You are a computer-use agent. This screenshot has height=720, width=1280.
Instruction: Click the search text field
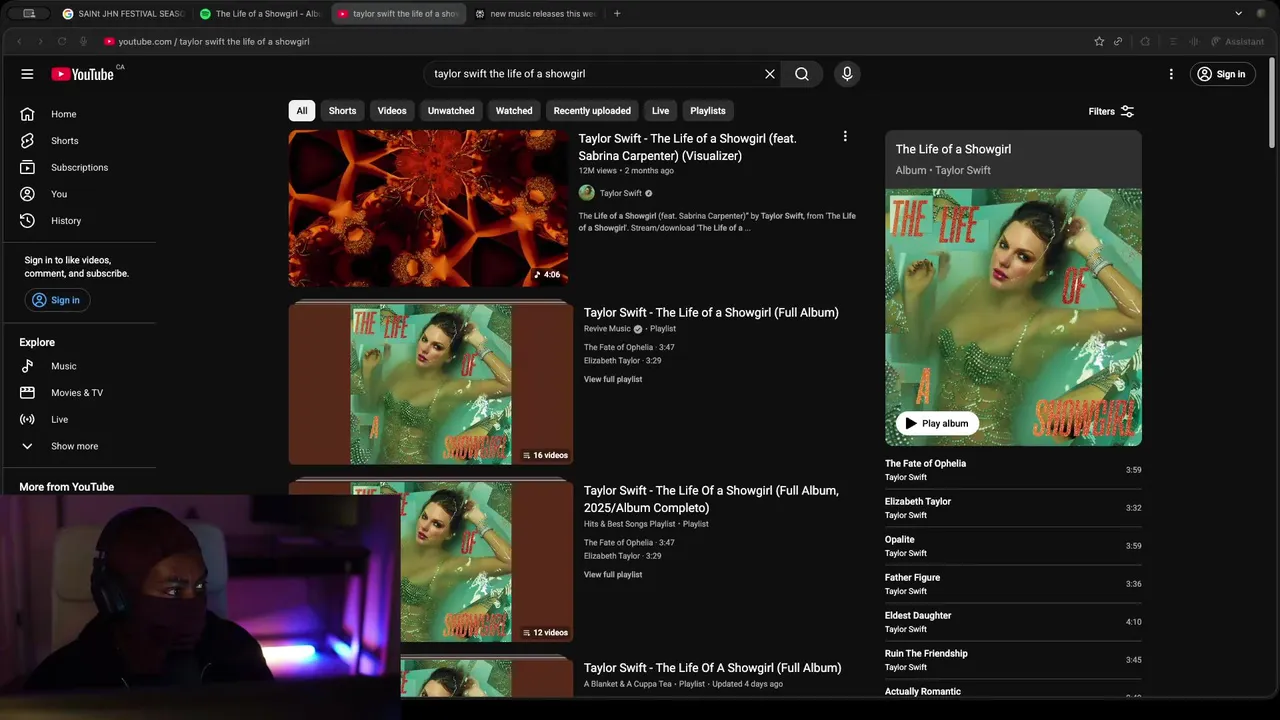pos(590,74)
